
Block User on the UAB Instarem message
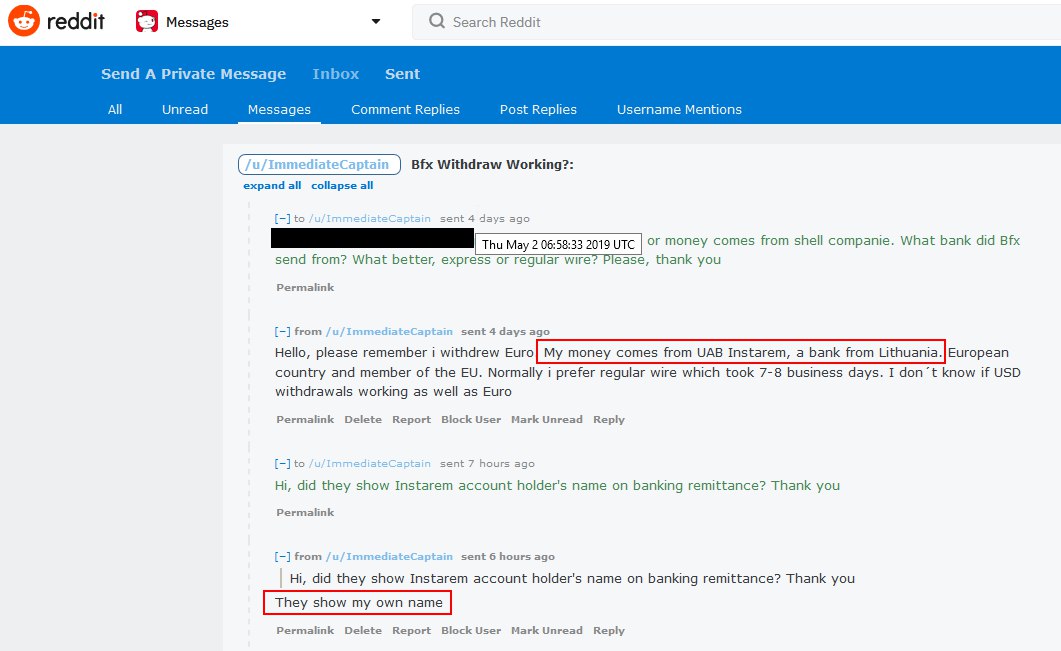471,420
